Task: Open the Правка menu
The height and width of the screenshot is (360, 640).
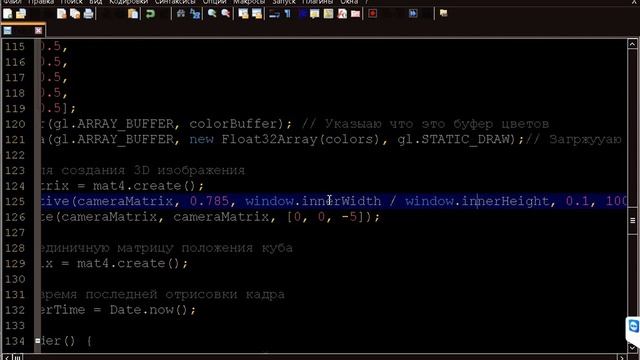Action: tap(41, 2)
